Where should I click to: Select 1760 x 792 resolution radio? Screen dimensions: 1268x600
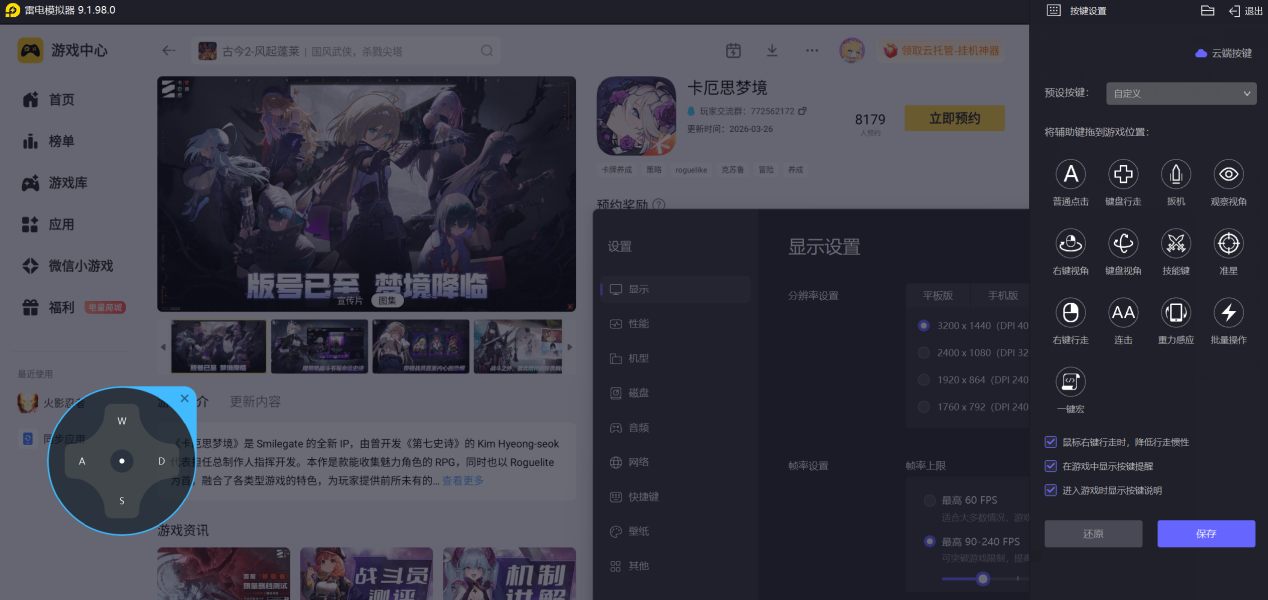click(924, 407)
